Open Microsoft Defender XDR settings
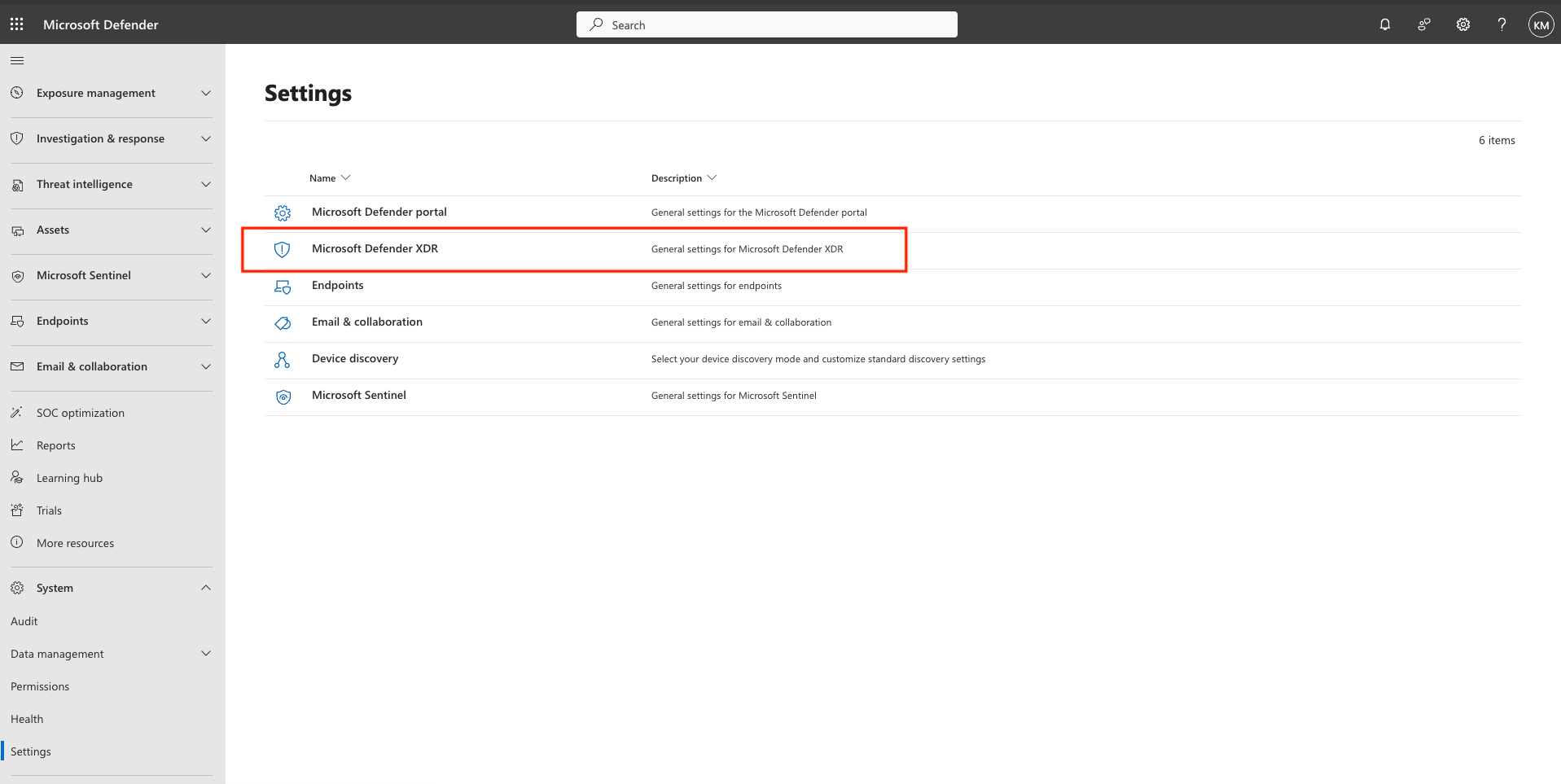Image resolution: width=1561 pixels, height=784 pixels. click(x=375, y=248)
